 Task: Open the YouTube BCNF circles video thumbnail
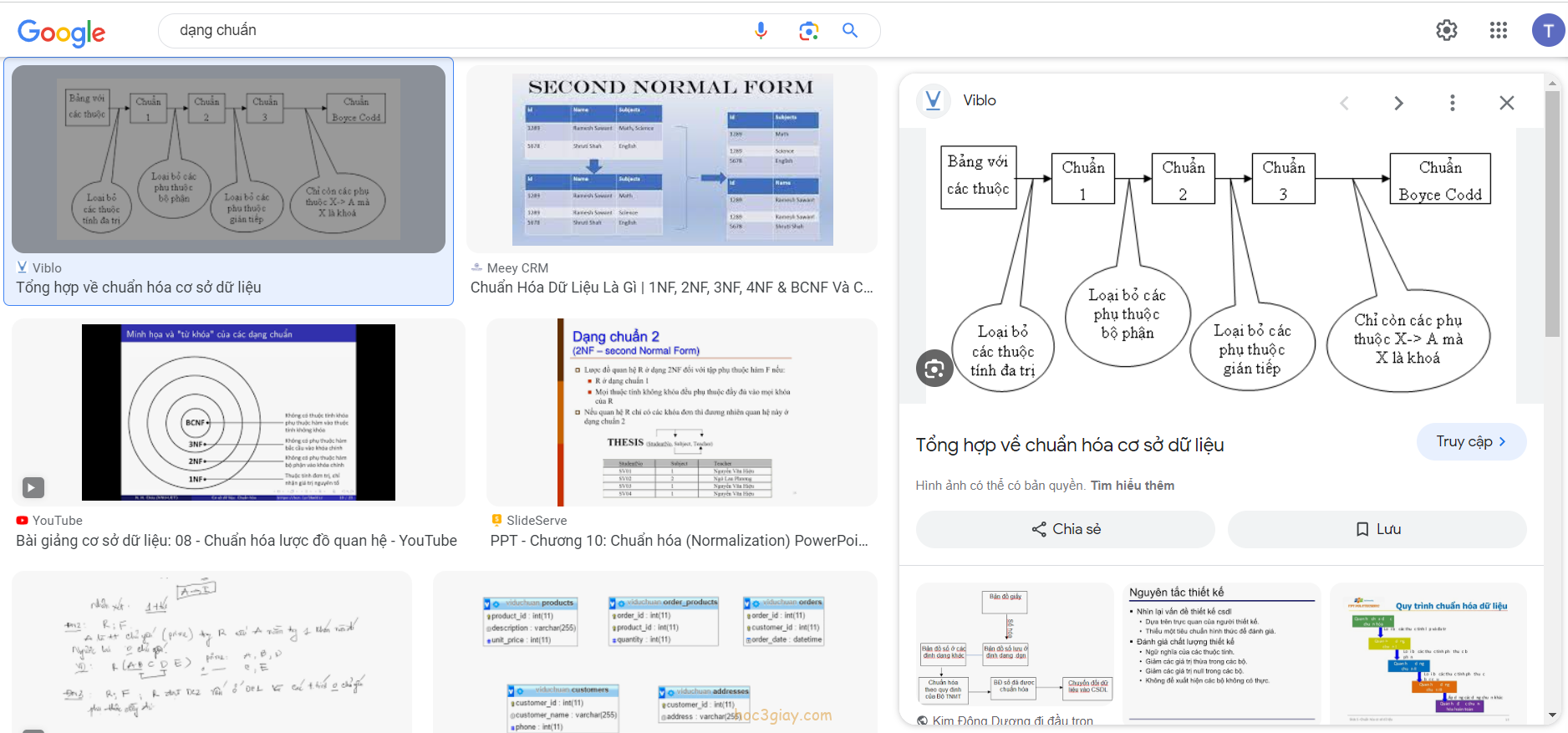(238, 413)
